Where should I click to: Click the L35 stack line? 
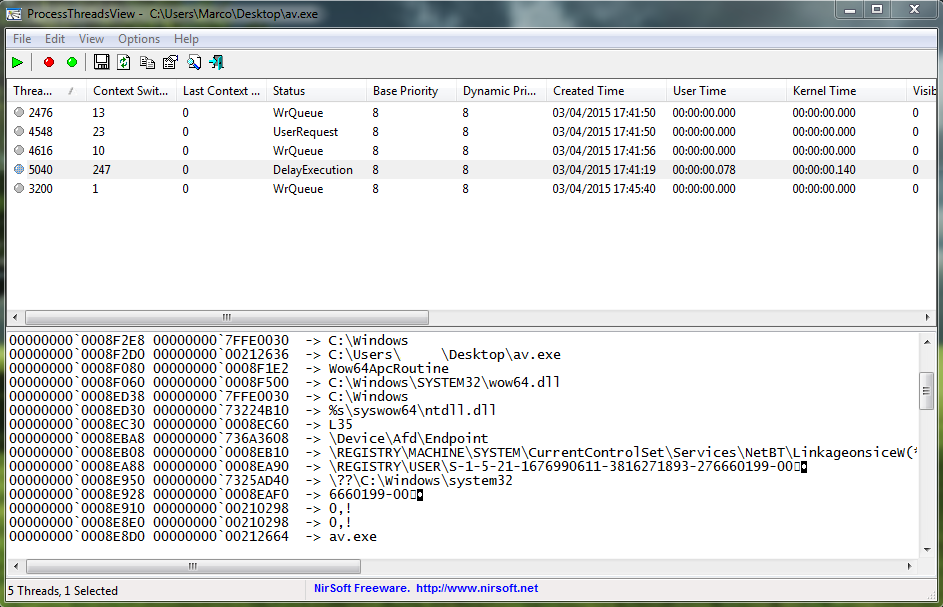coord(180,424)
